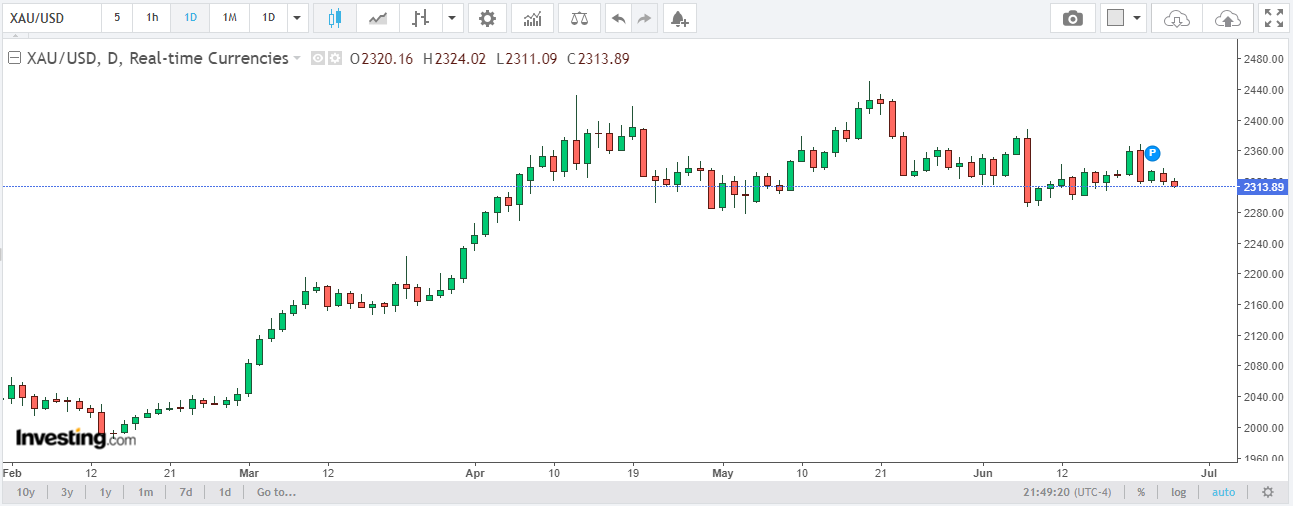Click the 2313.89 current price label
This screenshot has width=1293, height=506.
tap(1263, 187)
